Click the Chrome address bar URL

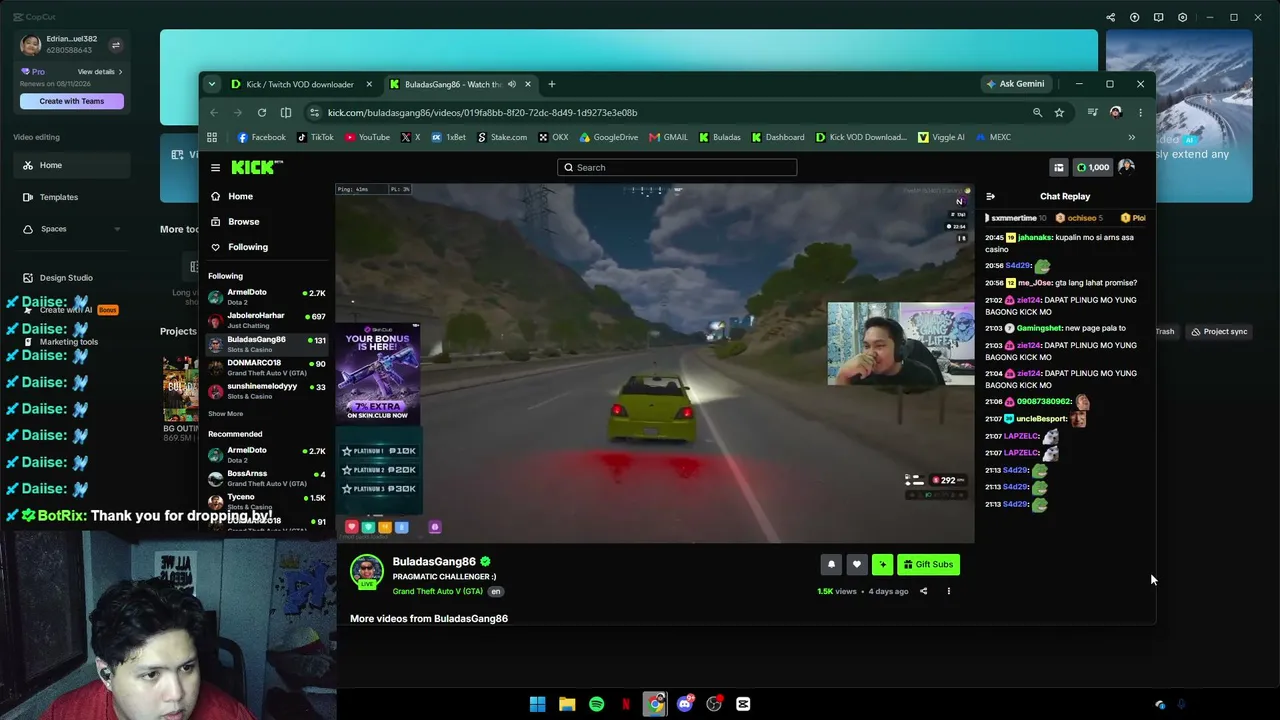tap(482, 113)
